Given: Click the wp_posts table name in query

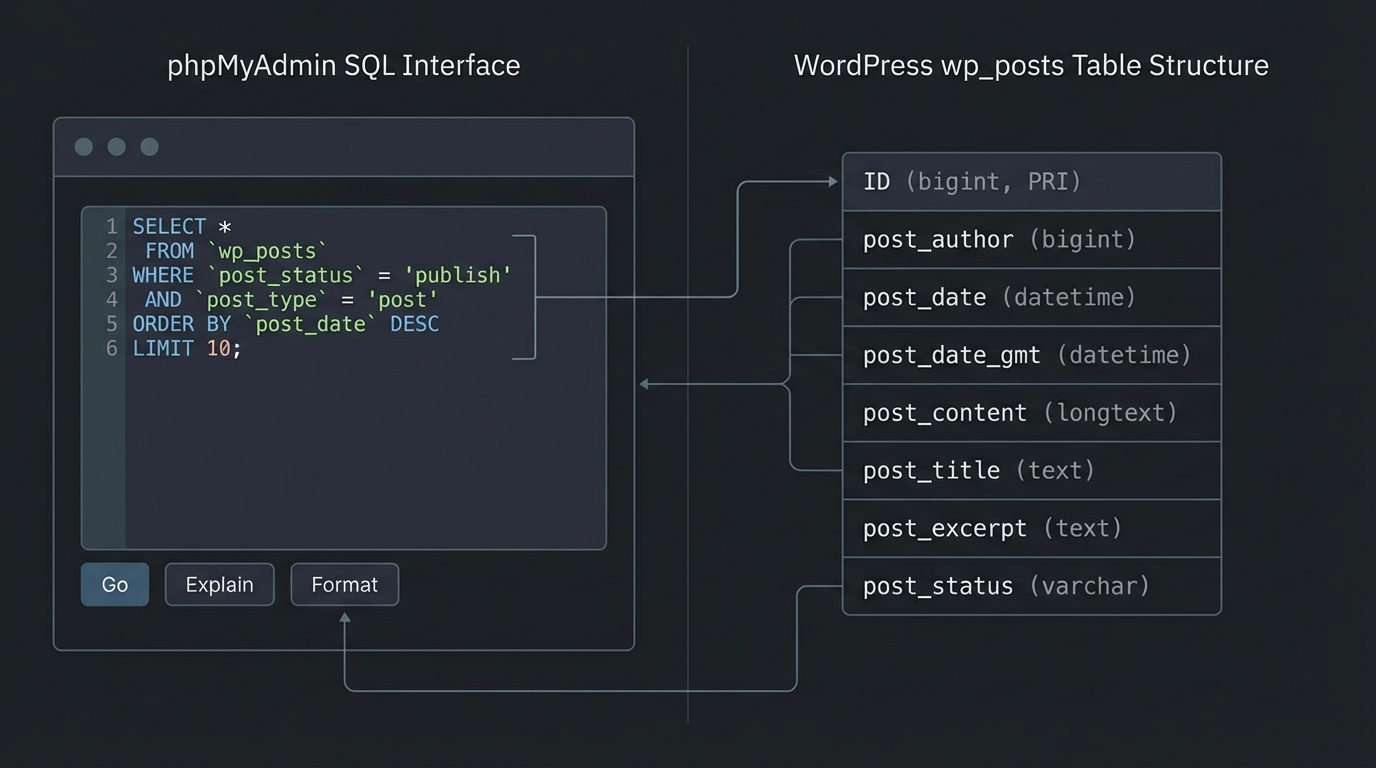Looking at the screenshot, I should point(268,250).
